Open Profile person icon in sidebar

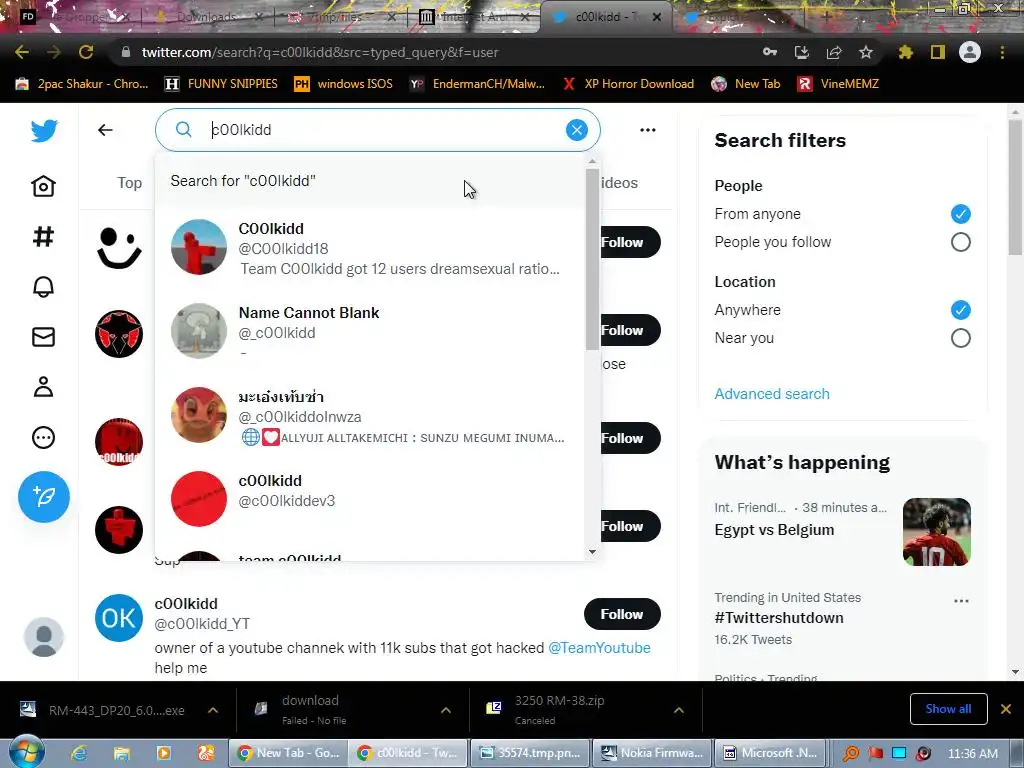click(x=44, y=387)
